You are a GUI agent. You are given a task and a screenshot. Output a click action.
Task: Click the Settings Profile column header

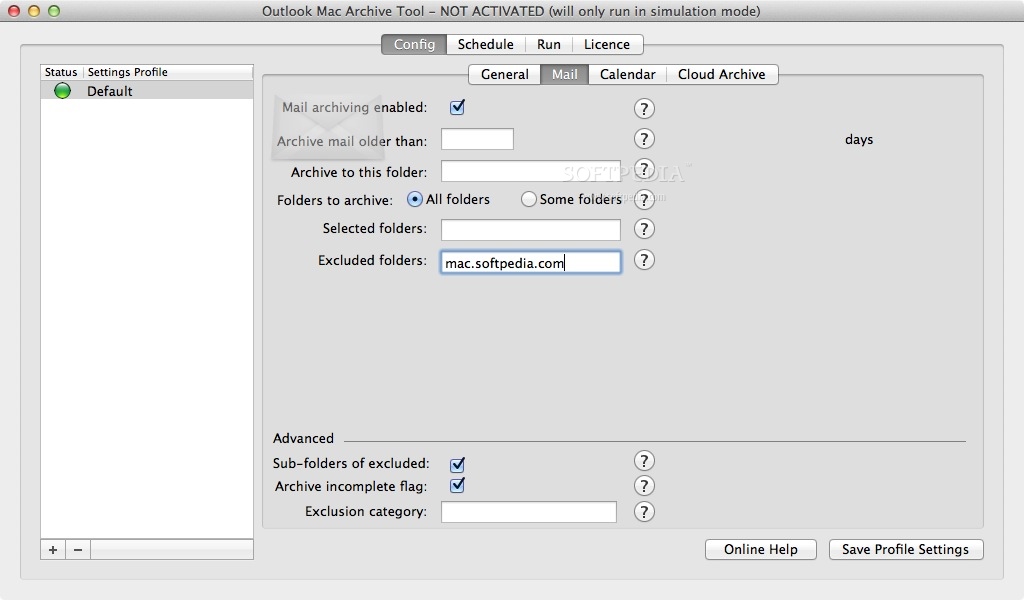click(x=168, y=72)
